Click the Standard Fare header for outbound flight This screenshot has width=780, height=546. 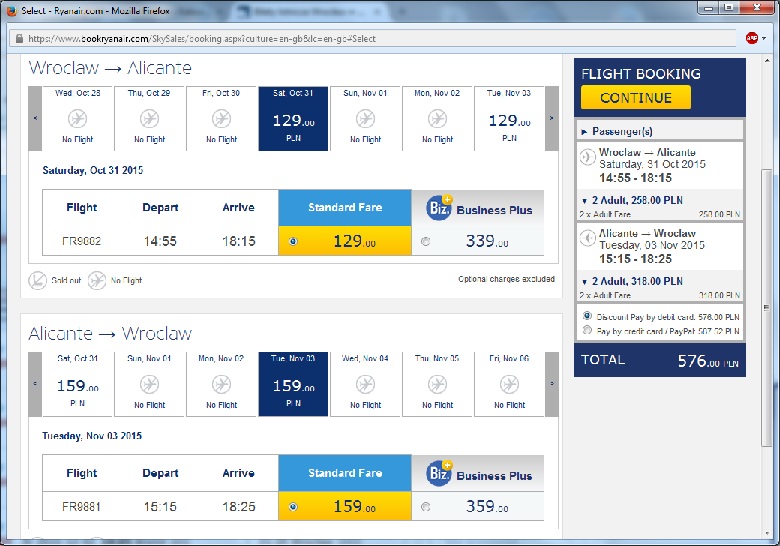pos(345,208)
